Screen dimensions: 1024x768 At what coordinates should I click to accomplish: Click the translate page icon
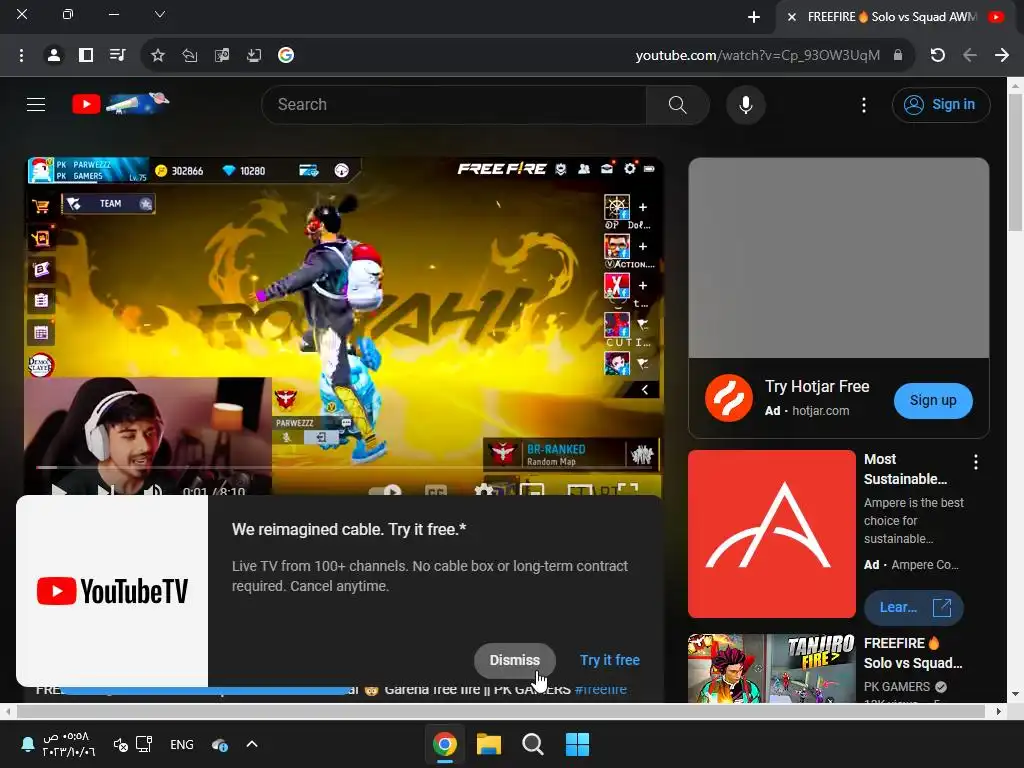[x=222, y=56]
